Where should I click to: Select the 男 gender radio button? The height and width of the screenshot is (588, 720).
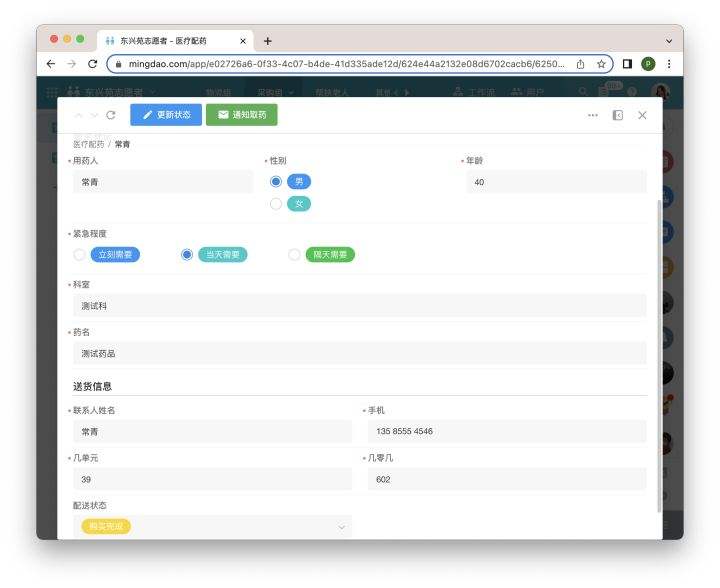(x=276, y=181)
